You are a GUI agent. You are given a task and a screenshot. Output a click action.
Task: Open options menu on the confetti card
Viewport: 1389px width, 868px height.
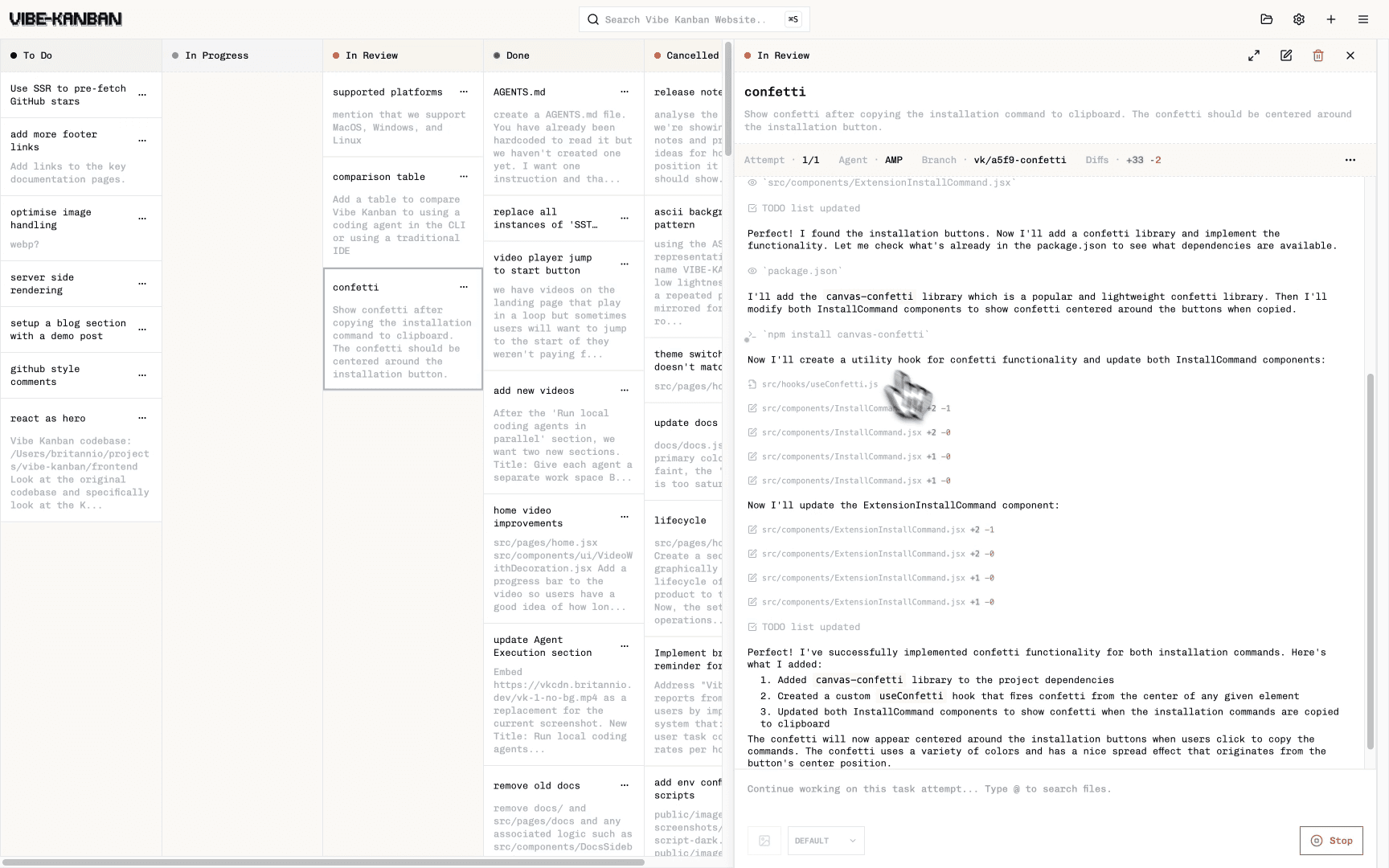pos(464,287)
